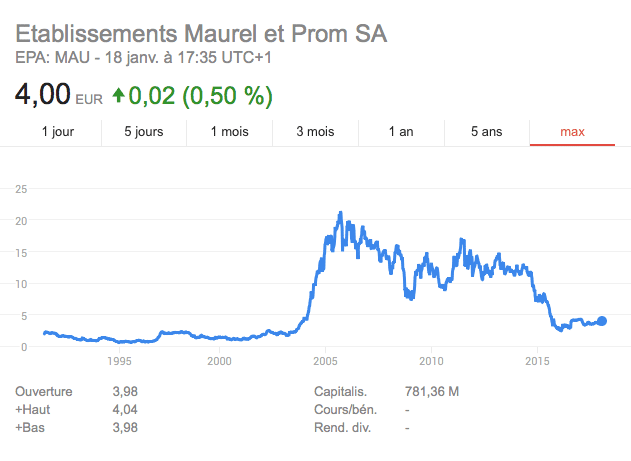Viewport: 631px width, 461px height.
Task: Click the blue endpoint dot on chart
Action: point(602,321)
